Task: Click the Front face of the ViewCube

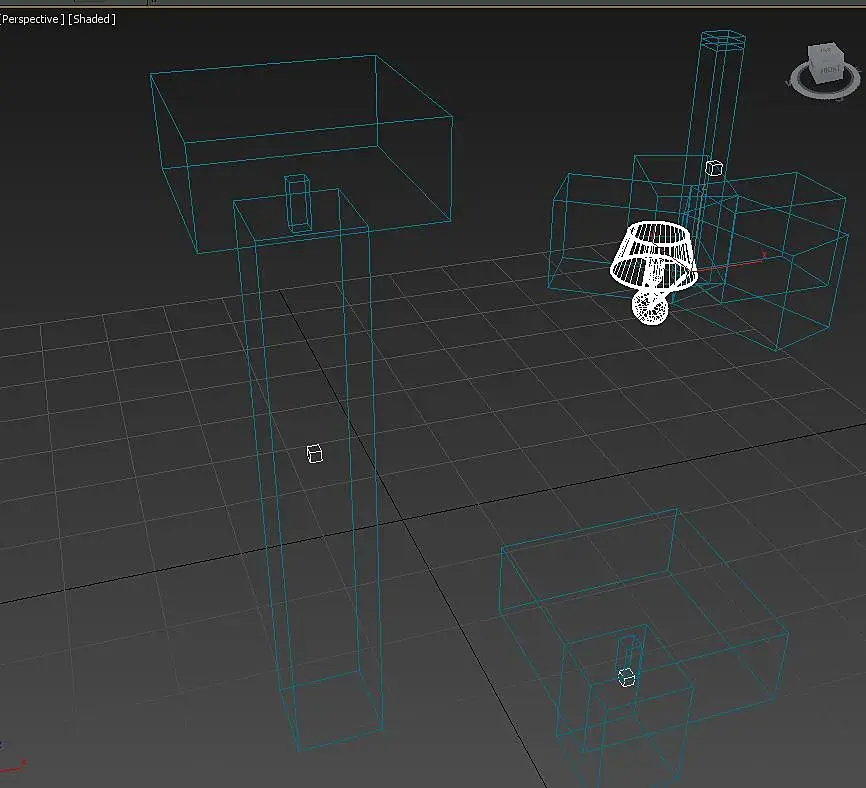Action: pyautogui.click(x=830, y=70)
